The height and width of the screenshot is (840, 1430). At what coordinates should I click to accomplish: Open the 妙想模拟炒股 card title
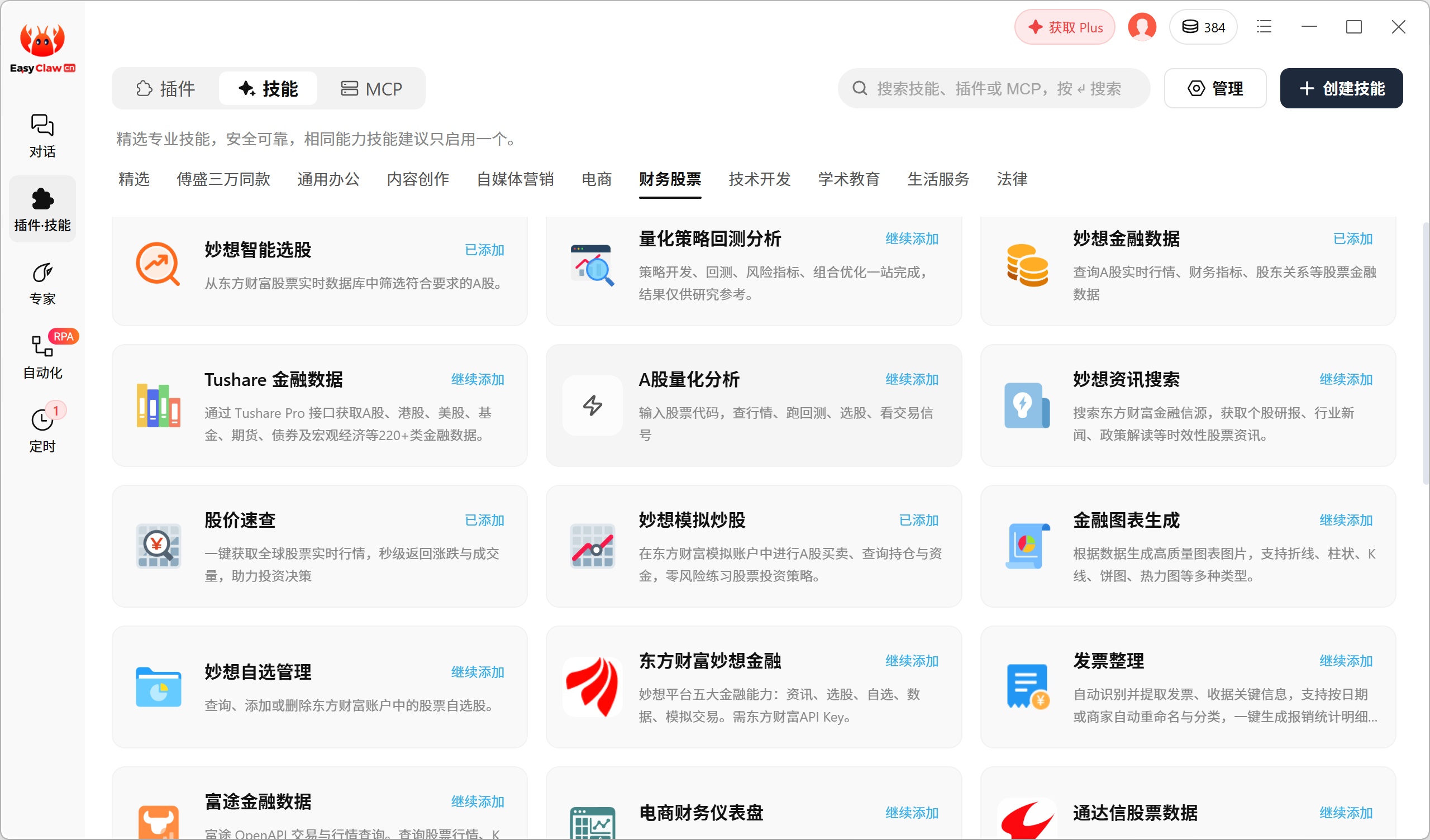tap(692, 521)
